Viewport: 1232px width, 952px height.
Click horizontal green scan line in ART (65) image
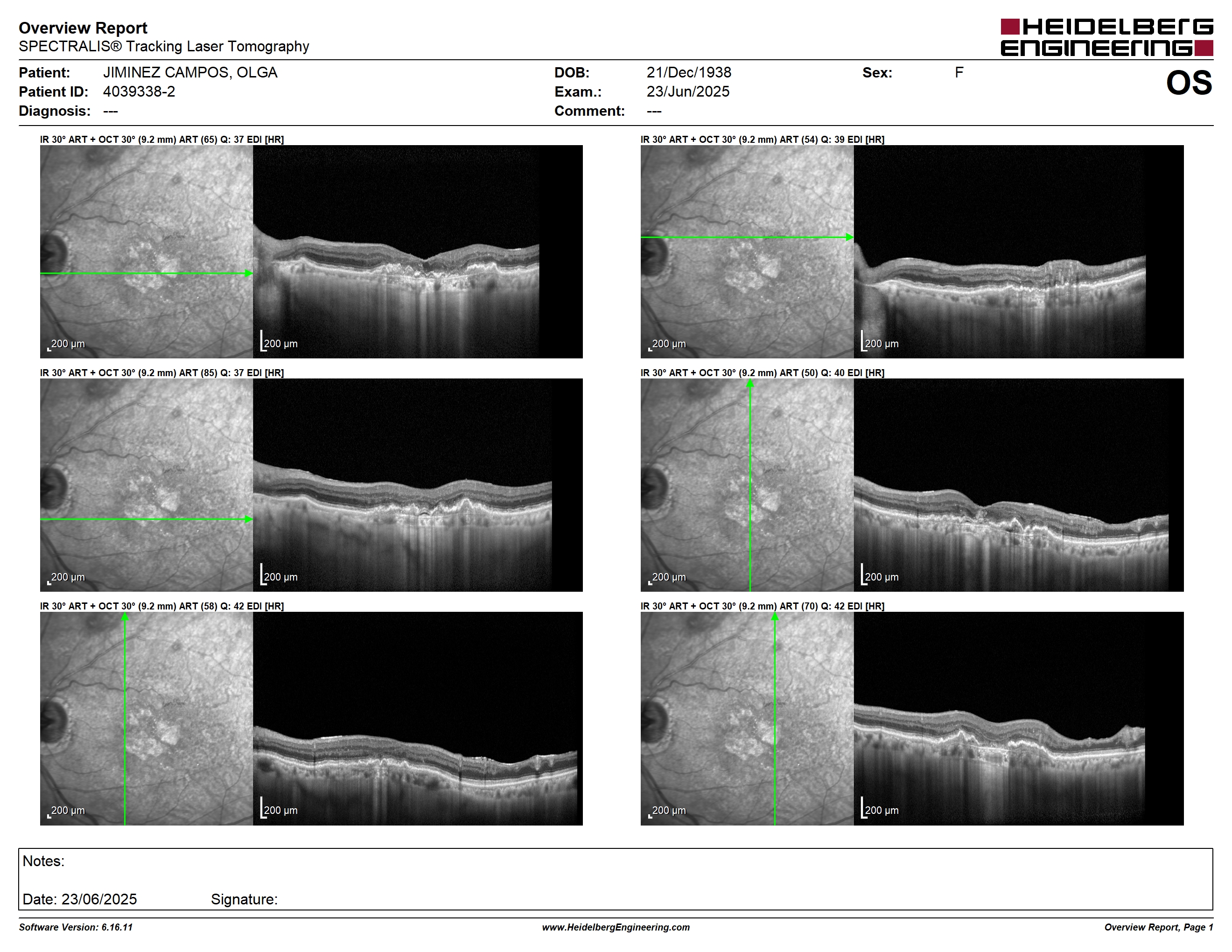click(146, 273)
